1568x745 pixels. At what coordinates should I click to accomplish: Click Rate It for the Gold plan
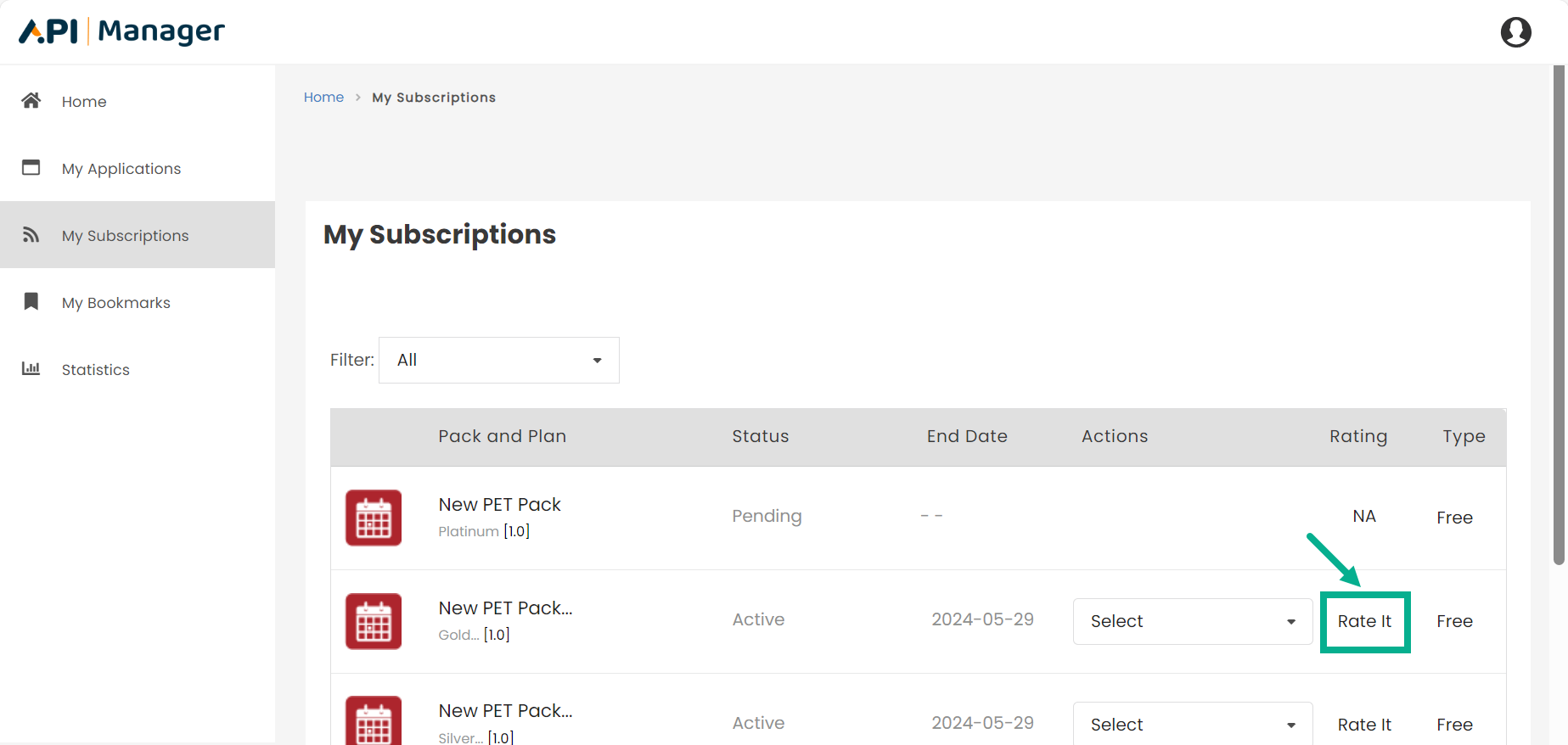coord(1364,621)
